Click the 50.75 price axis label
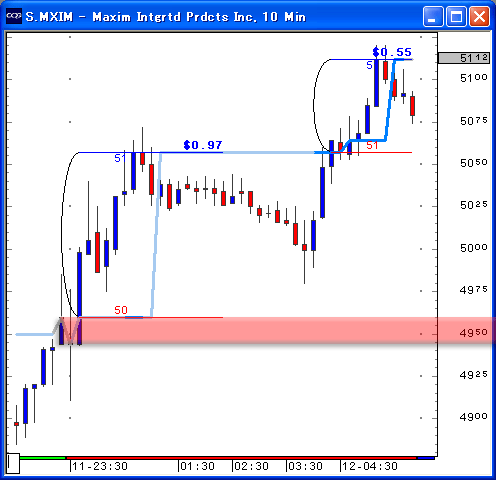The image size is (496, 480). click(474, 121)
